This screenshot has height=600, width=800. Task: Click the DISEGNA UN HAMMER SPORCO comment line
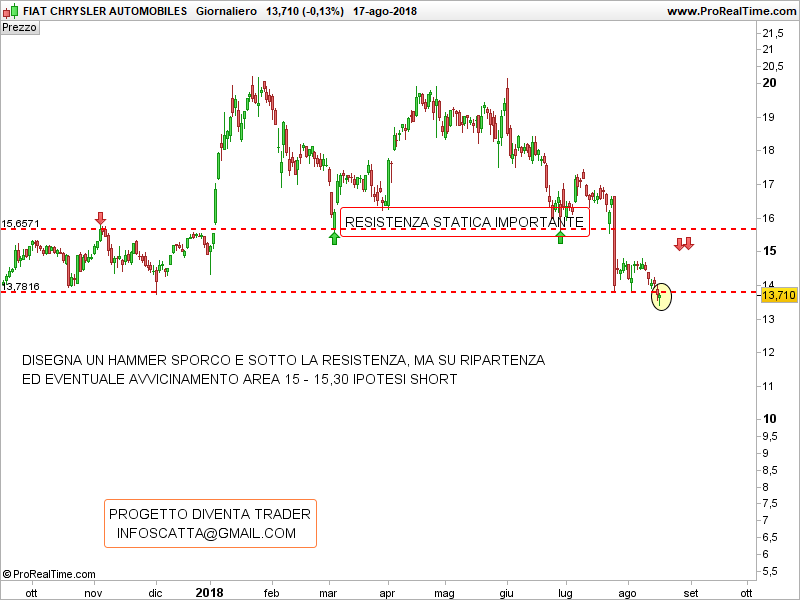tap(283, 360)
